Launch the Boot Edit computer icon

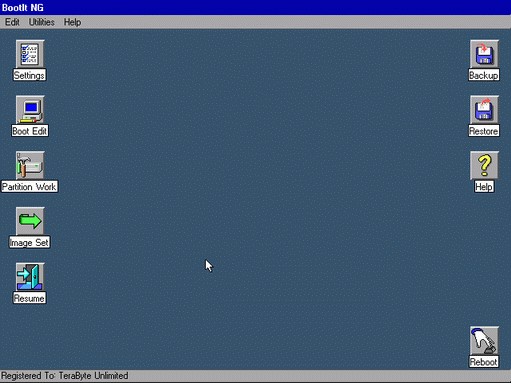point(30,110)
